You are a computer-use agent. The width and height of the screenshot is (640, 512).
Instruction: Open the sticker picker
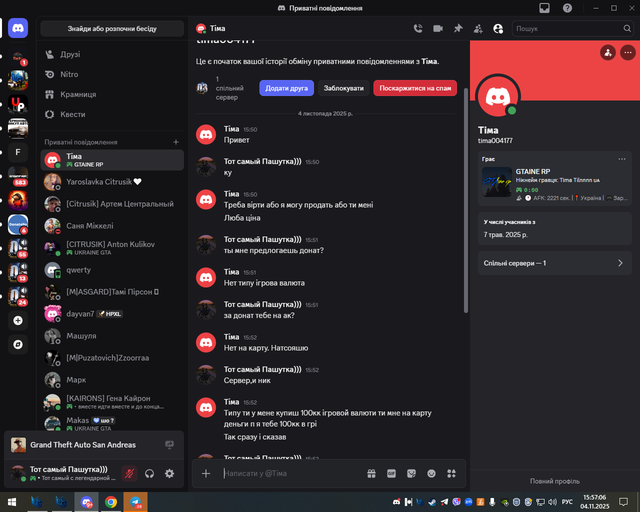(x=411, y=474)
